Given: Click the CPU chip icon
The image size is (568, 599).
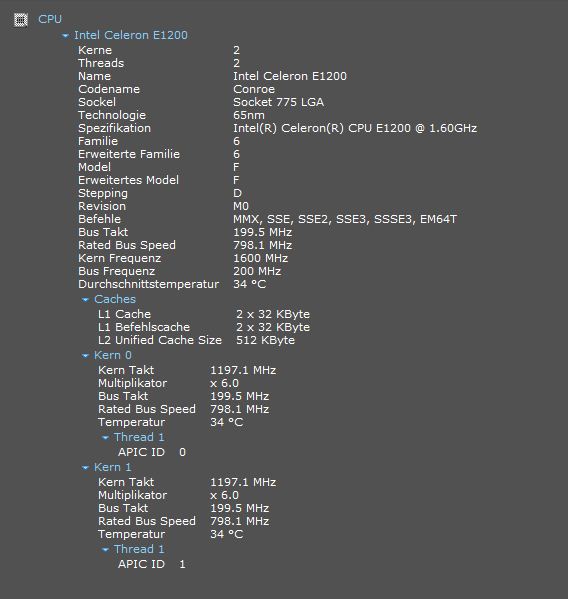Looking at the screenshot, I should coord(21,19).
